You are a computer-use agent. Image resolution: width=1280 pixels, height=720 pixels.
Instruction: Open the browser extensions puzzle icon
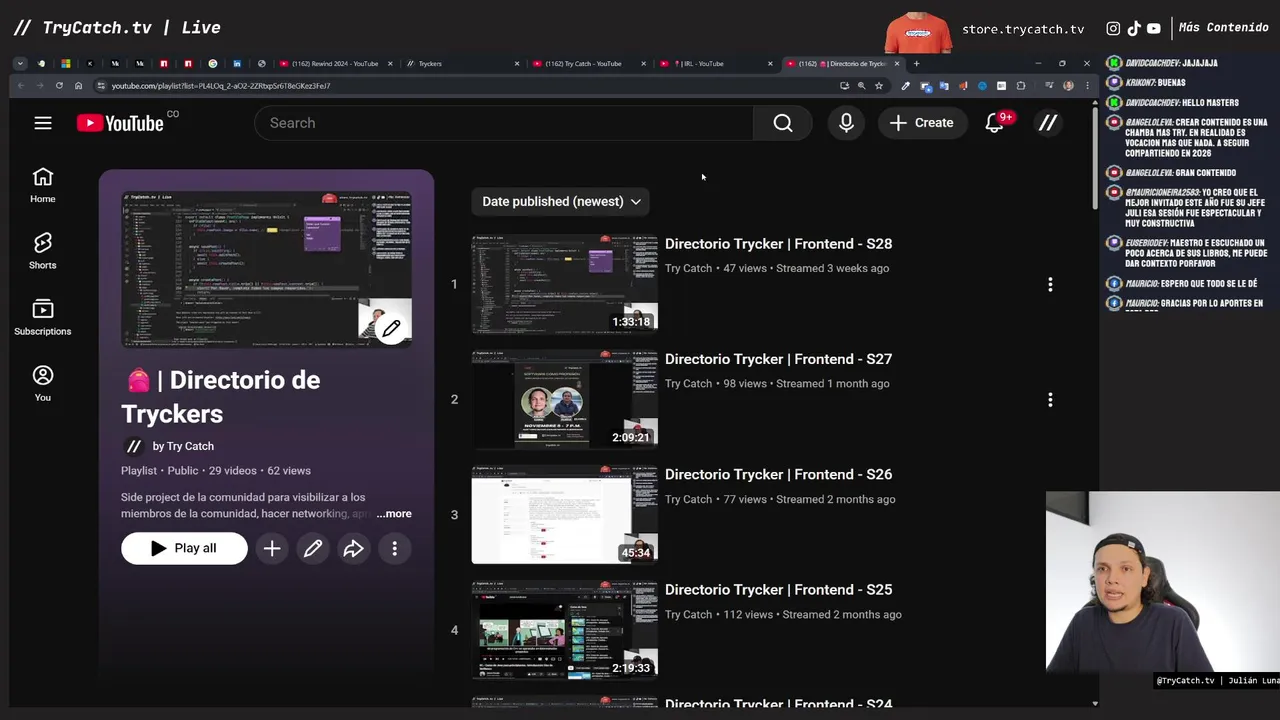[x=1020, y=86]
